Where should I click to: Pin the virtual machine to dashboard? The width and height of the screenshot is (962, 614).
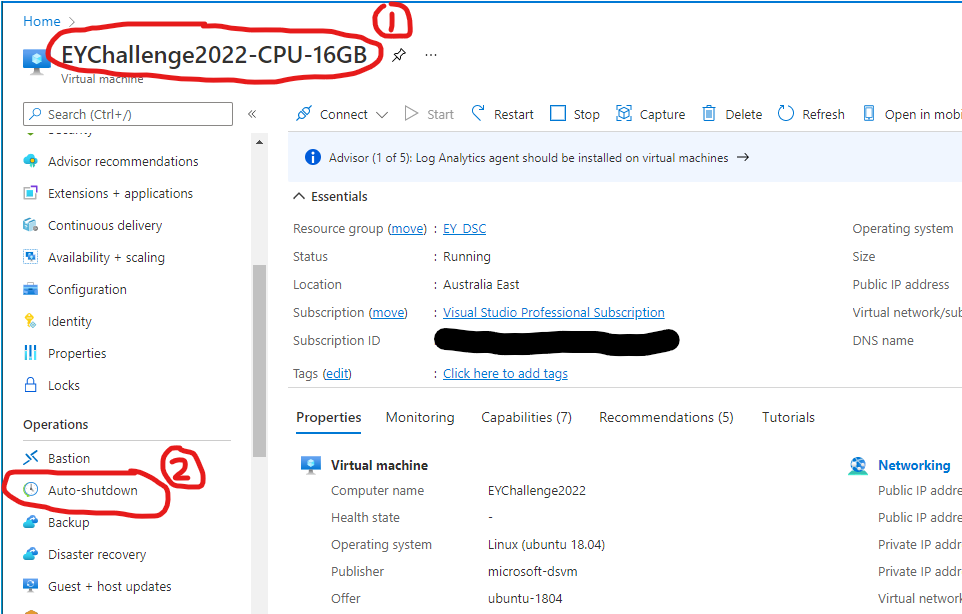click(x=399, y=55)
